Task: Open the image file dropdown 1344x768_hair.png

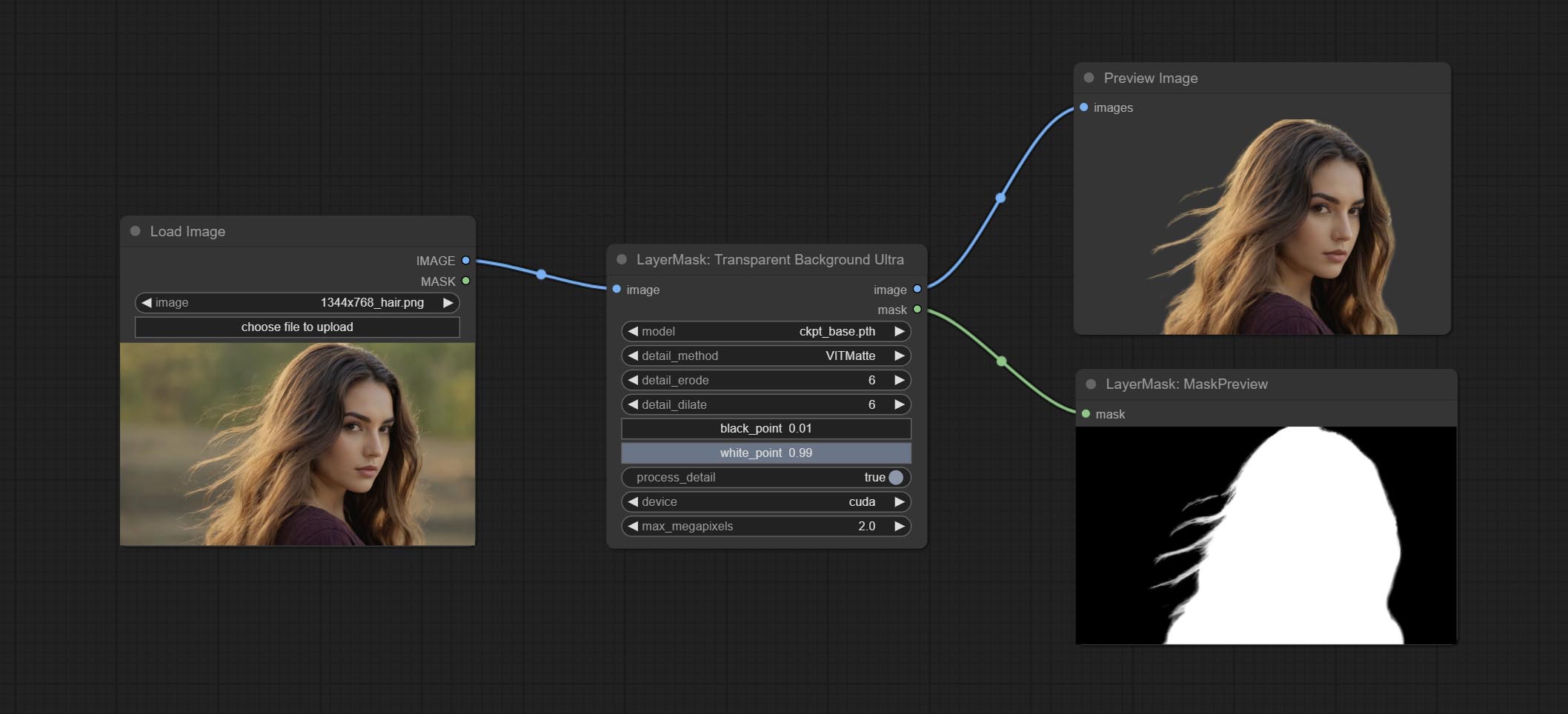Action: (297, 302)
